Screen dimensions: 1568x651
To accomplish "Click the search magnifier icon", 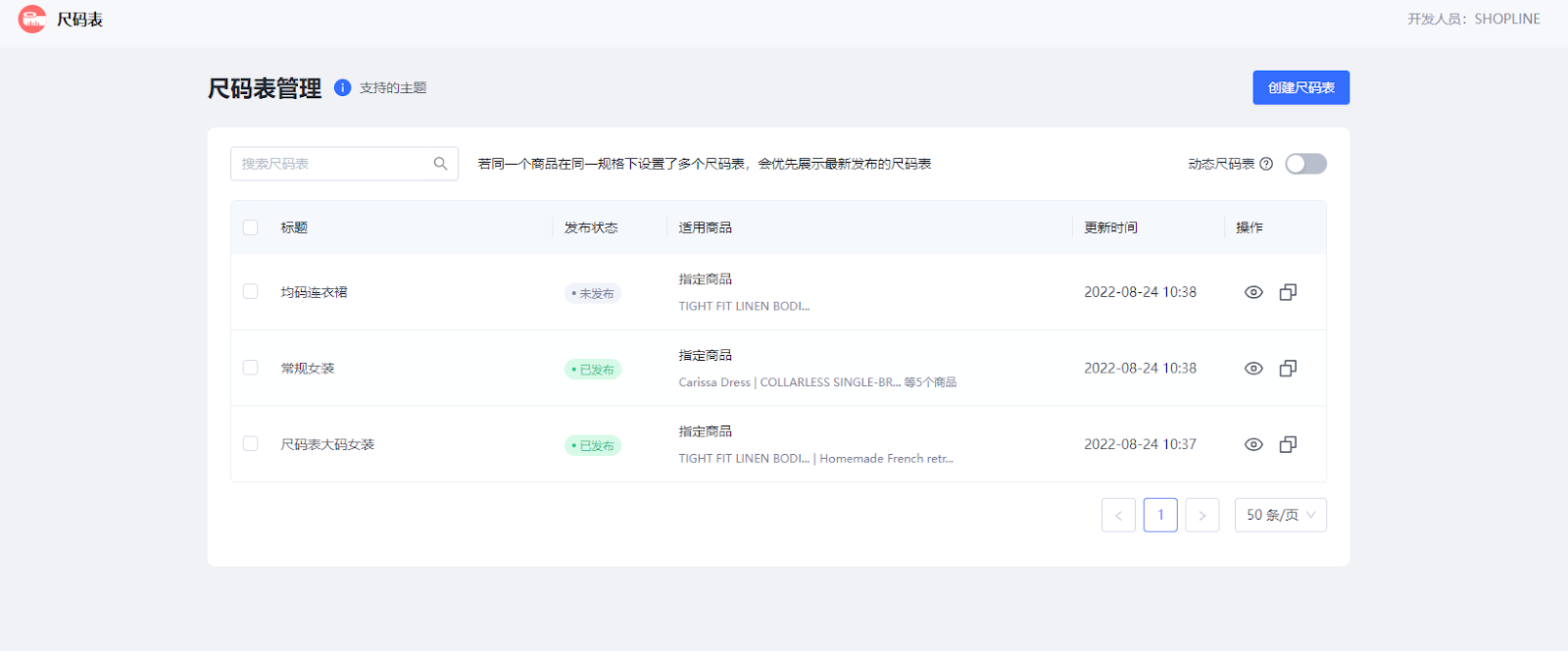I will 440,164.
